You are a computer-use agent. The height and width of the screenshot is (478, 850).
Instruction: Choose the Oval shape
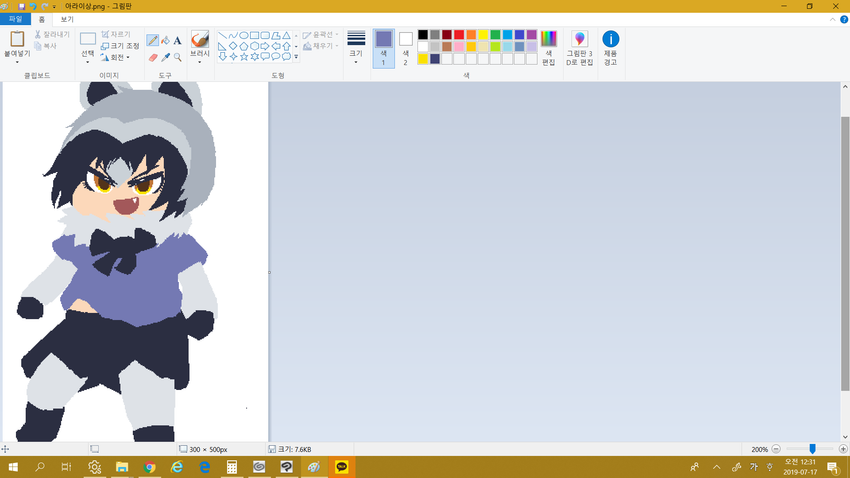pos(244,35)
